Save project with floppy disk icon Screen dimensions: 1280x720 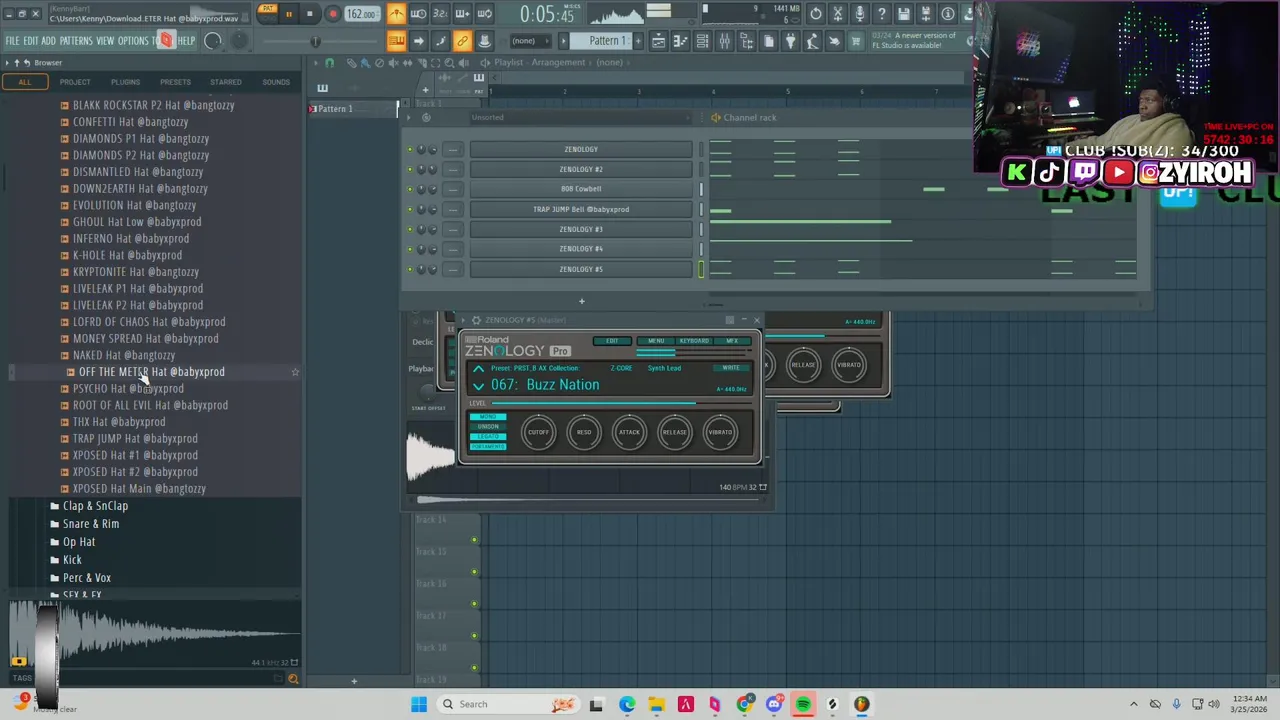(903, 14)
